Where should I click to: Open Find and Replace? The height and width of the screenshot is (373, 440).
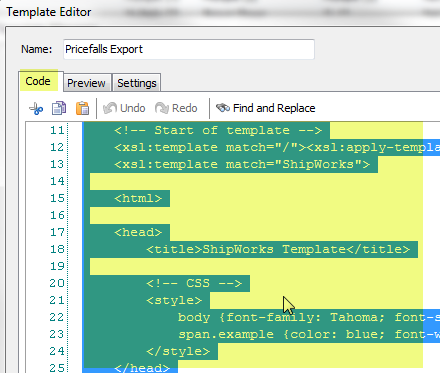click(265, 108)
